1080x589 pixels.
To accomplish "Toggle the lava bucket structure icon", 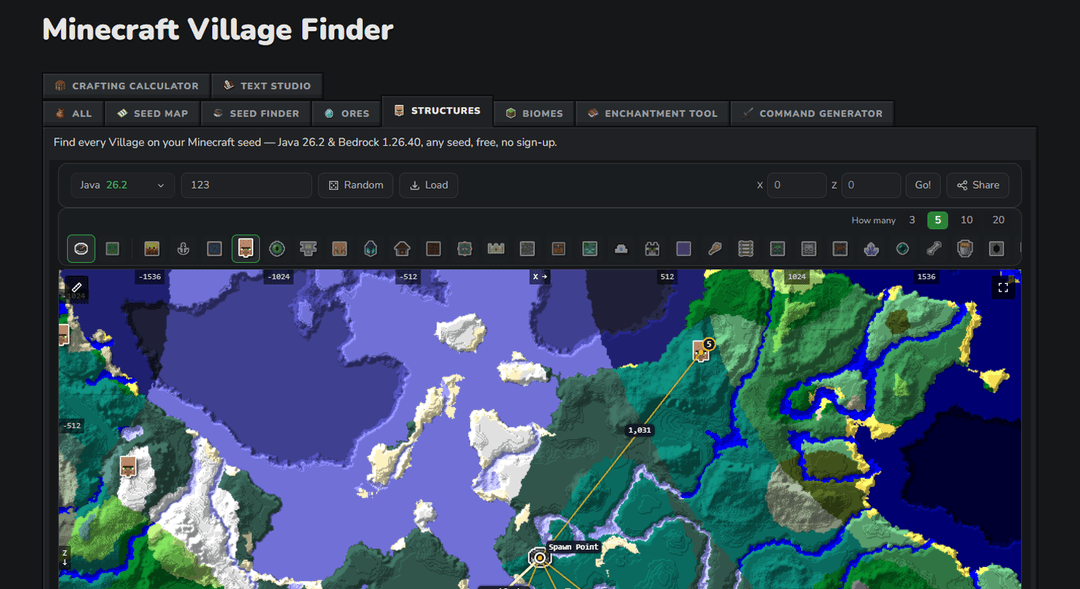I will pyautogui.click(x=965, y=249).
